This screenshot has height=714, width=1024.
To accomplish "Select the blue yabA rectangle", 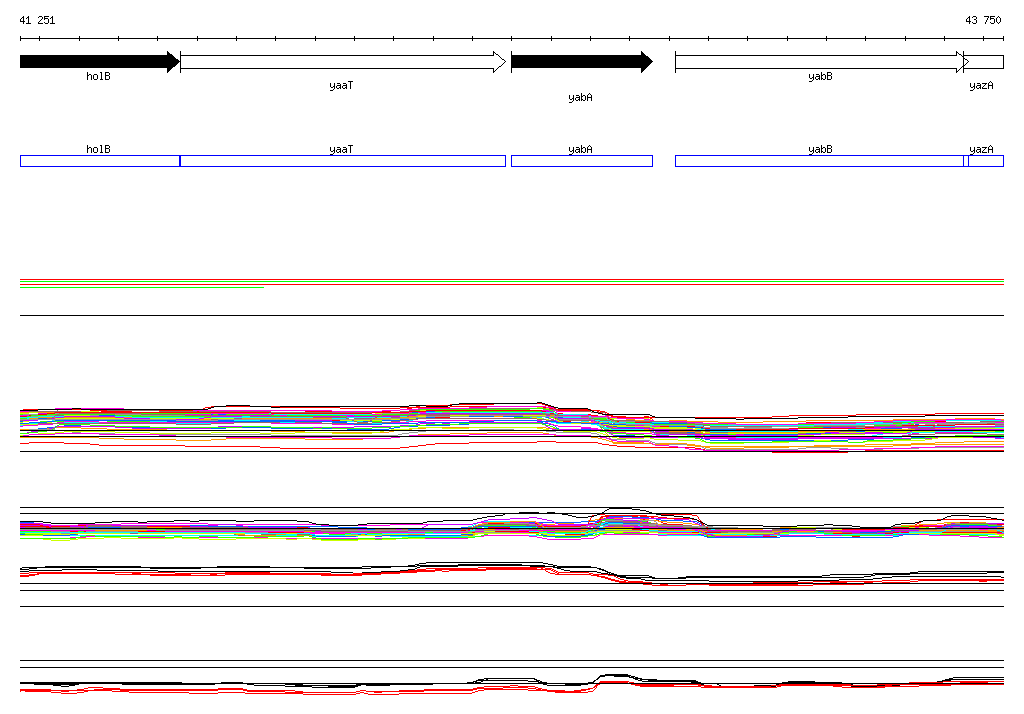I will click(x=582, y=161).
